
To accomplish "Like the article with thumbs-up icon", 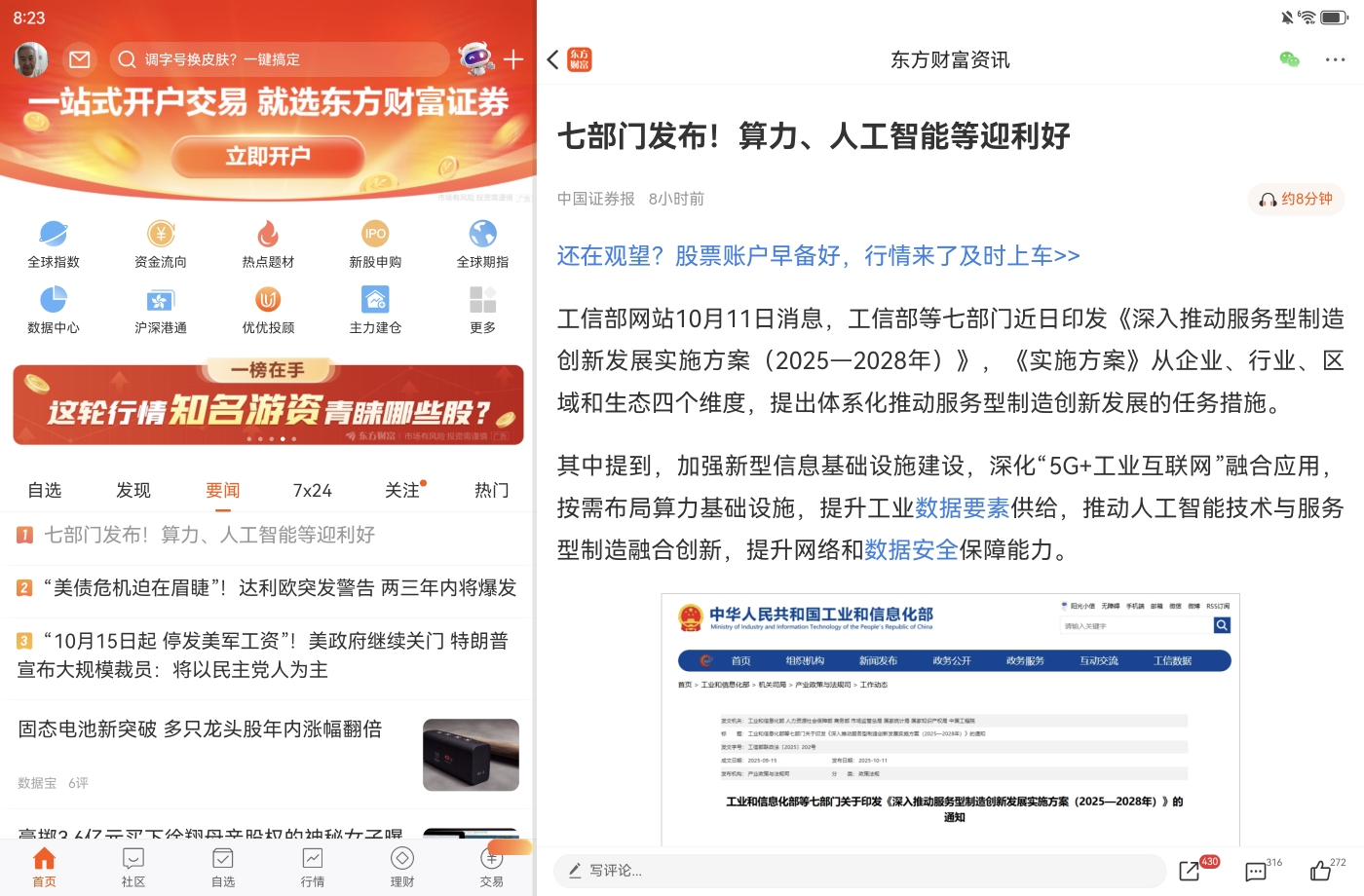I will click(1321, 871).
